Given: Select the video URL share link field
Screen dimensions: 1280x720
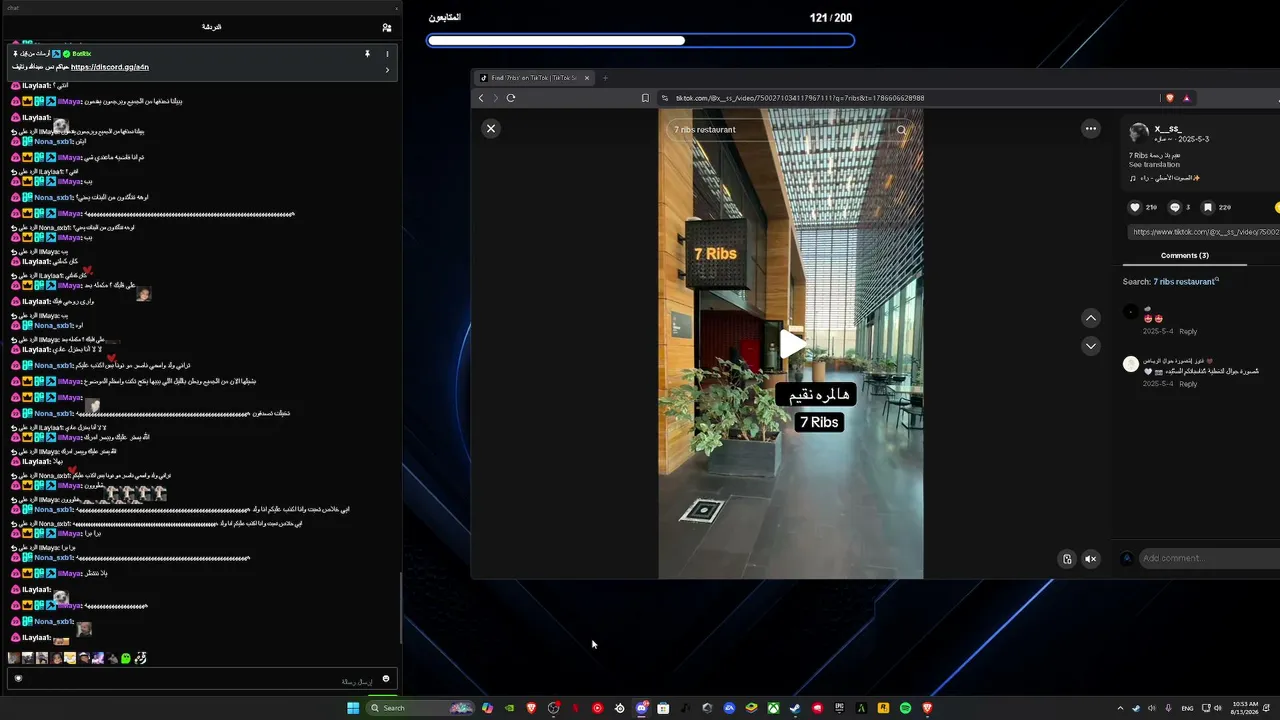Looking at the screenshot, I should tap(1204, 232).
